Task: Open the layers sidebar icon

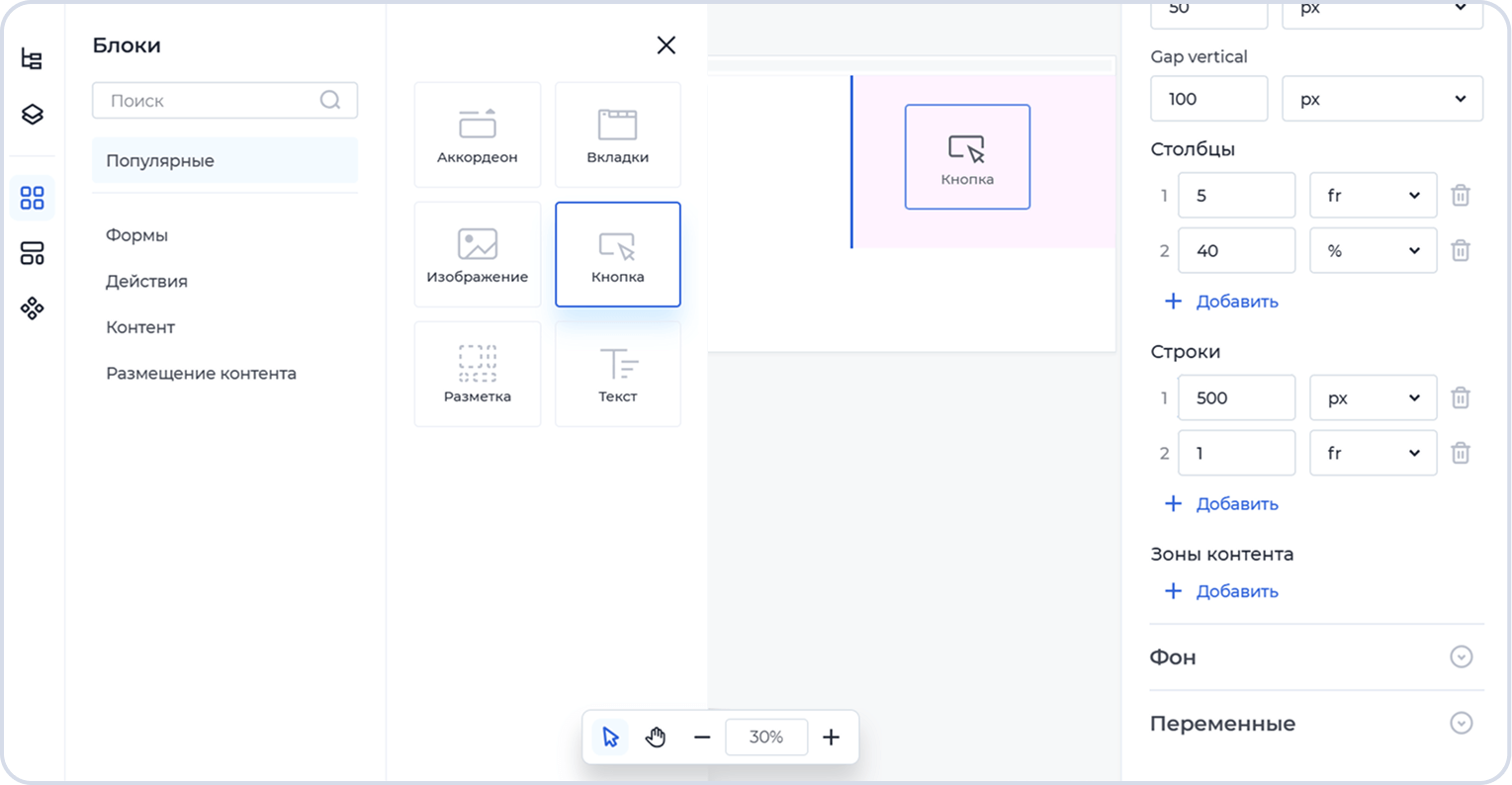Action: point(32,114)
